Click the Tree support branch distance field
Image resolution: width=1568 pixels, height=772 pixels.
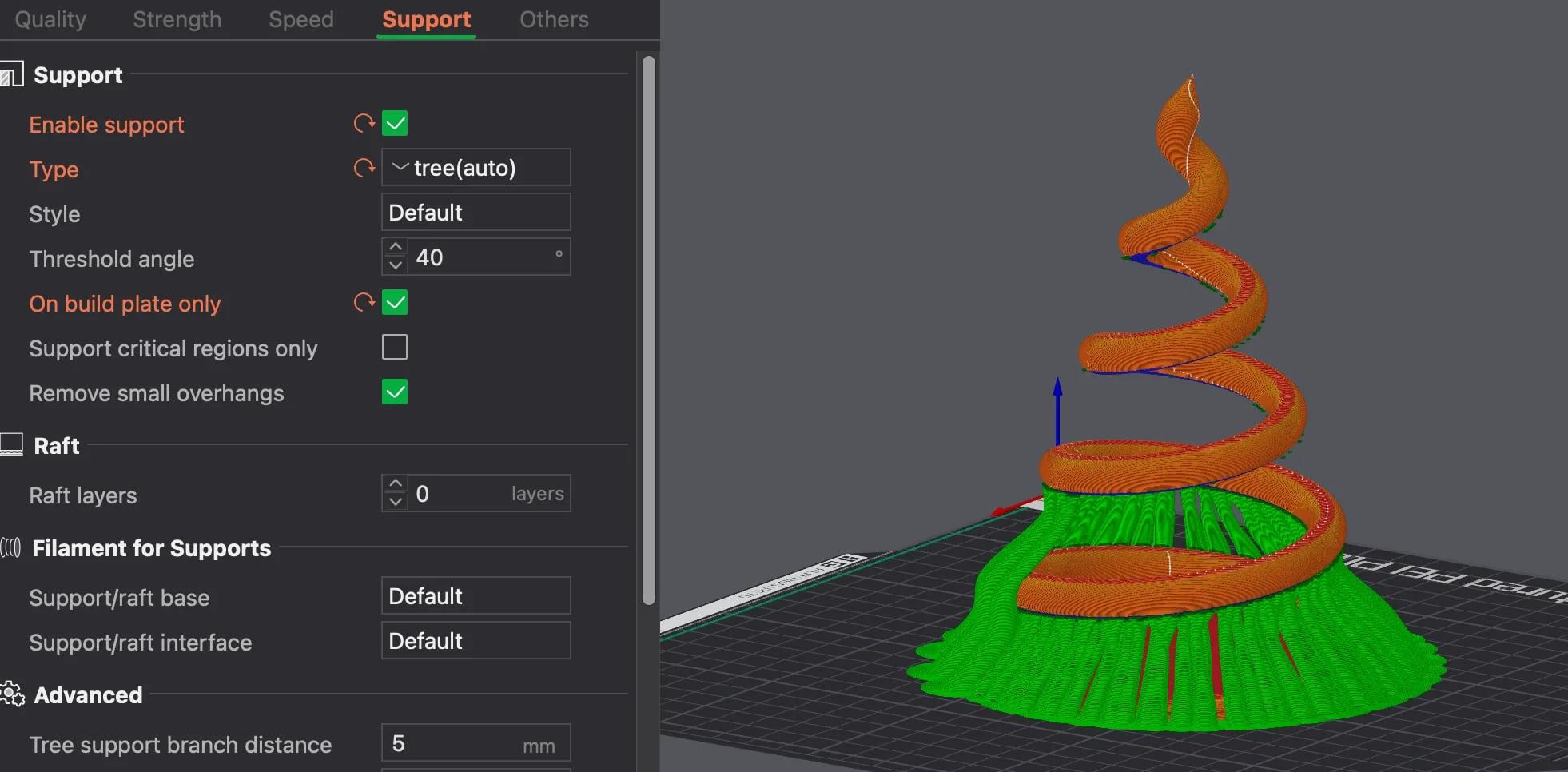click(x=456, y=744)
